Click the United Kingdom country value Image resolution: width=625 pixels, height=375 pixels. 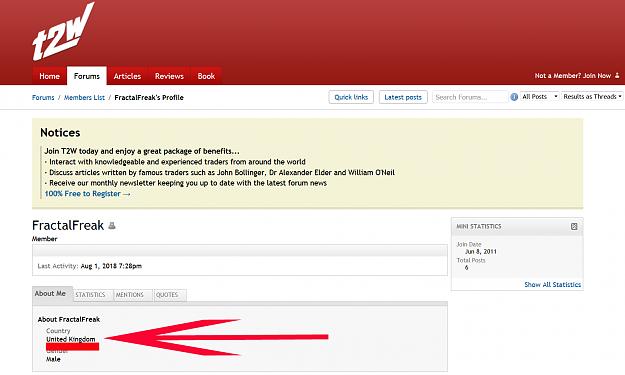pos(71,339)
